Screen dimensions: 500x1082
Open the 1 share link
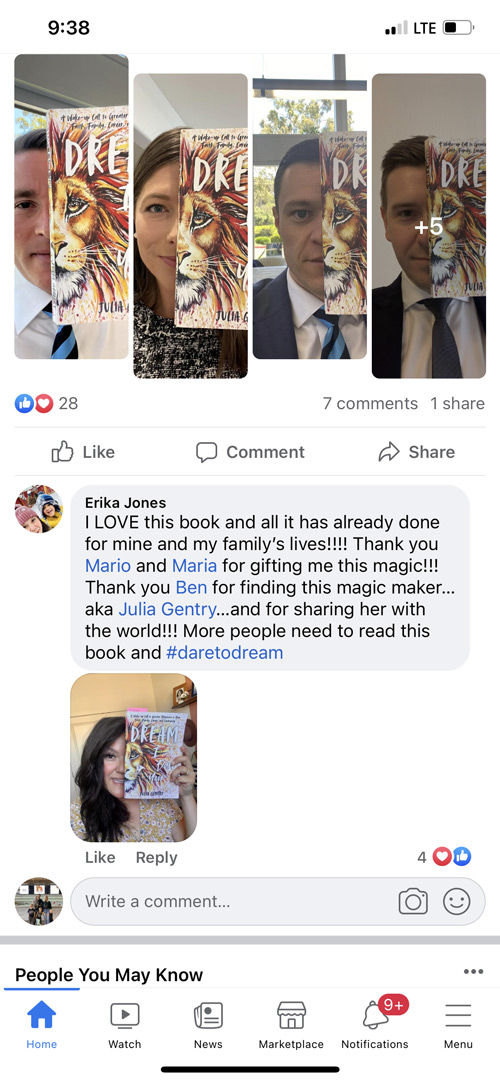pos(457,404)
